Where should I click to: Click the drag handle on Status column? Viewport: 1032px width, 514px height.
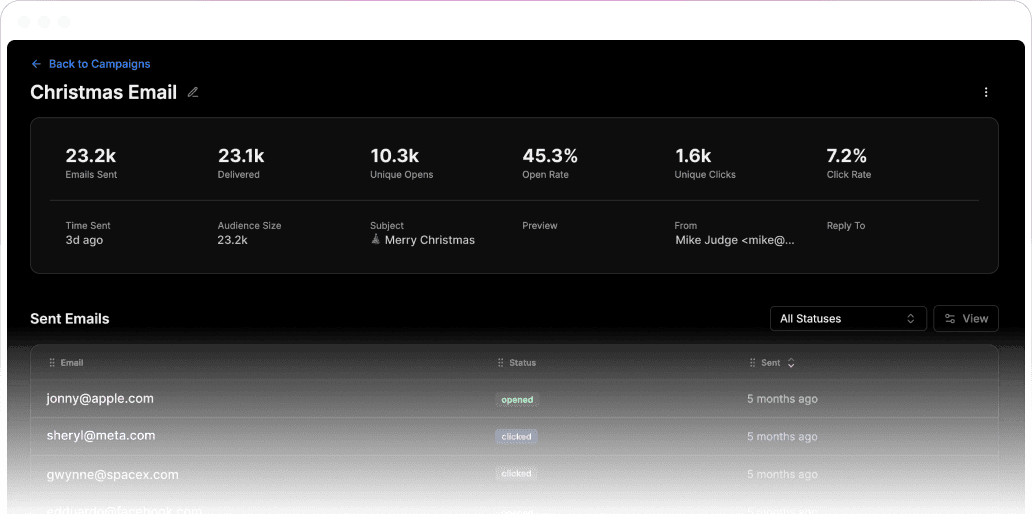coord(501,363)
